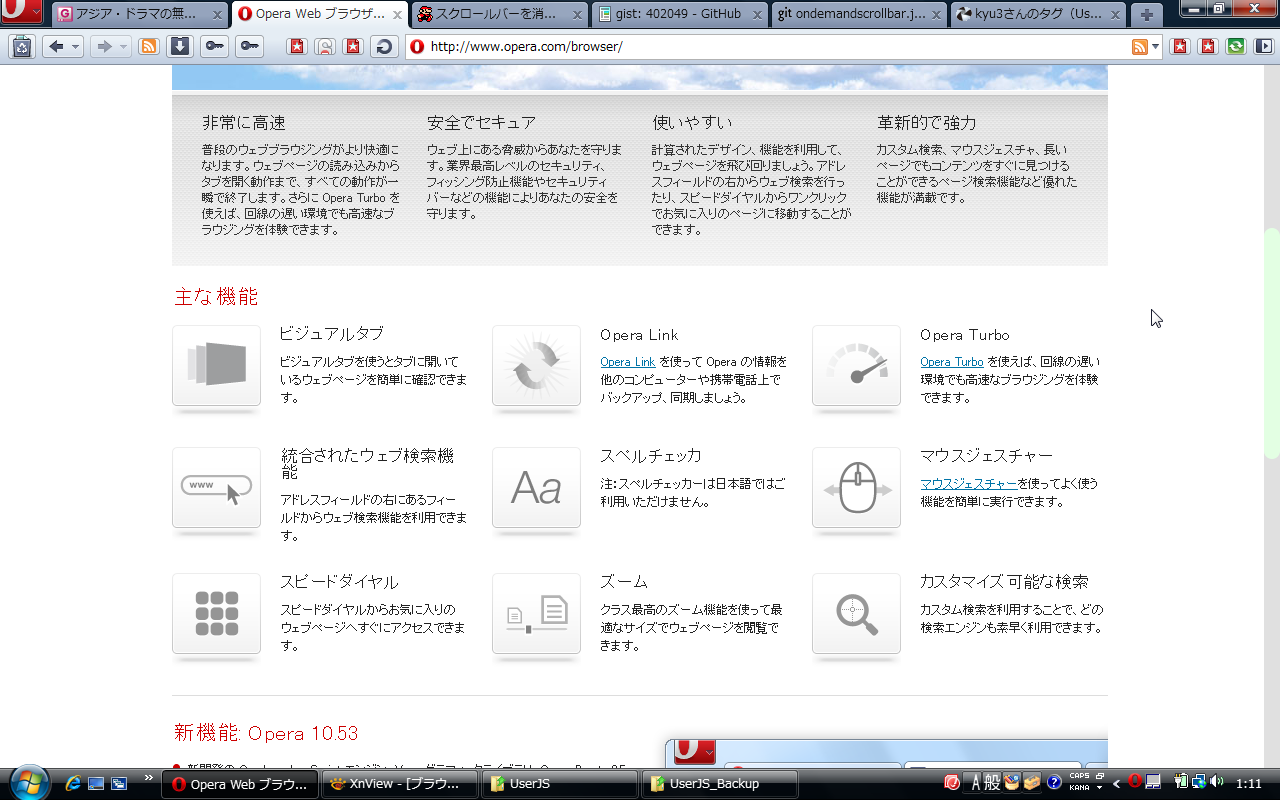Expand the forward button history dropdown
The height and width of the screenshot is (800, 1280).
coord(123,46)
